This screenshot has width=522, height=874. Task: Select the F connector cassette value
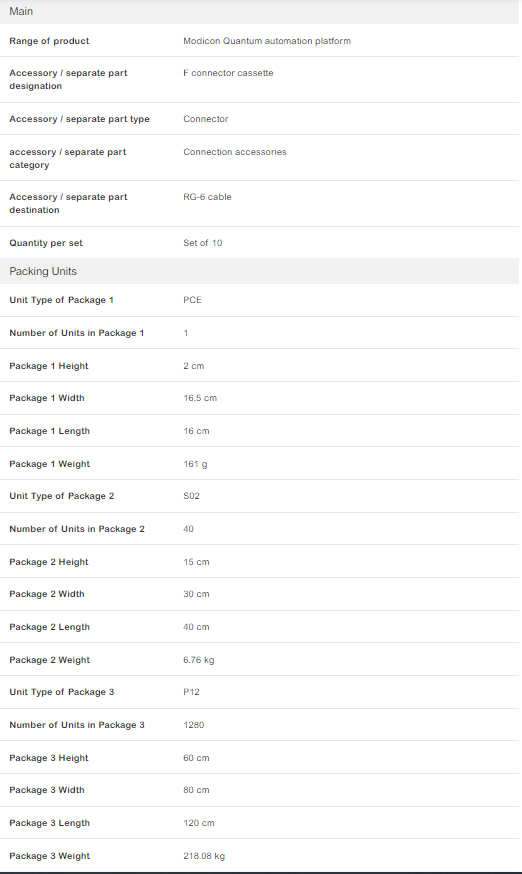pos(228,73)
